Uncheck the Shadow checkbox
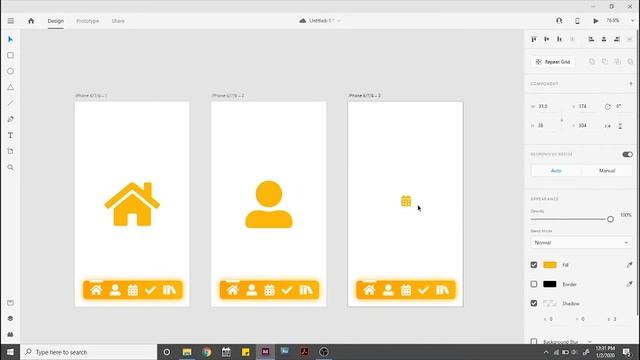This screenshot has width=640, height=360. [534, 303]
